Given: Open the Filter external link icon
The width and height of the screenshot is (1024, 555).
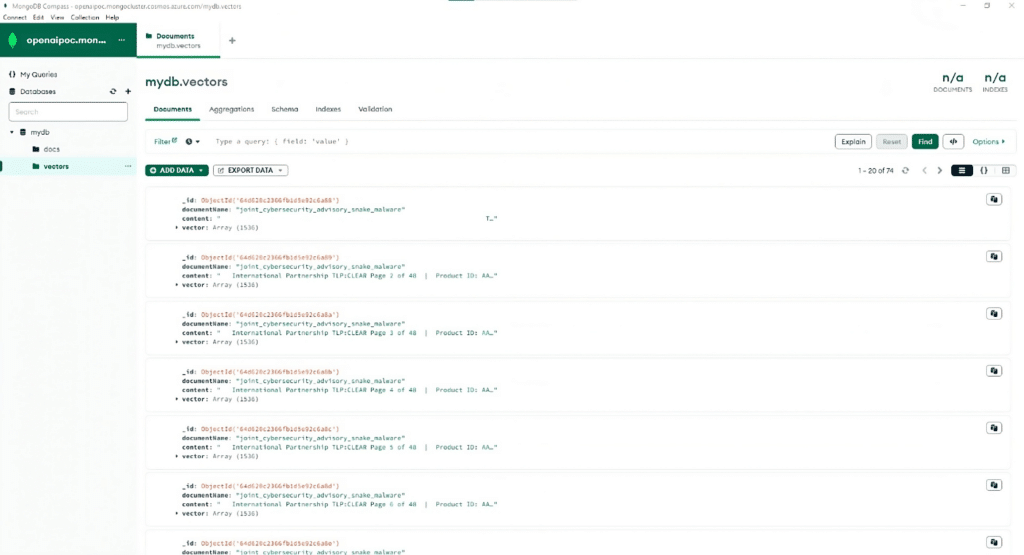Looking at the screenshot, I should [174, 140].
